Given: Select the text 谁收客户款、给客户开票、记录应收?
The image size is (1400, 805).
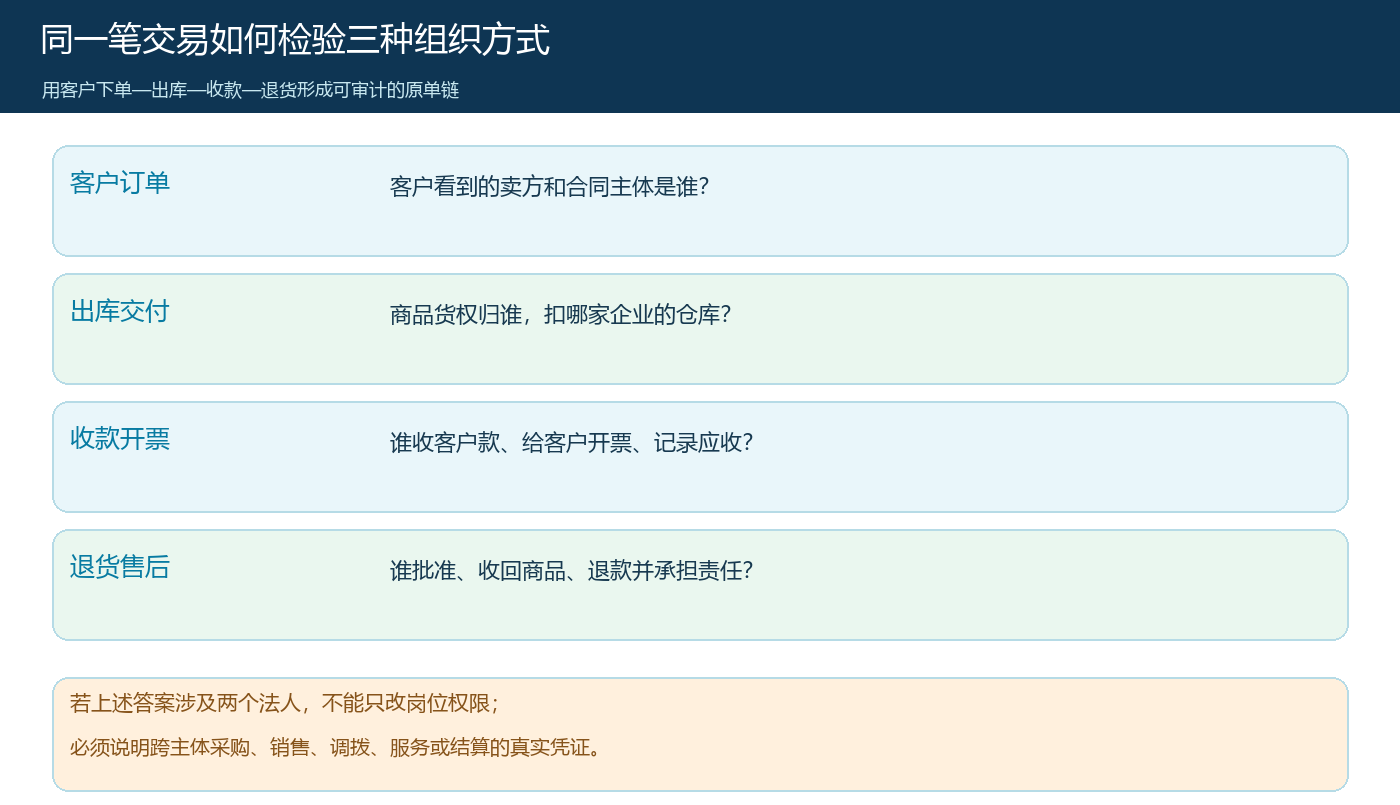Looking at the screenshot, I should tap(571, 443).
